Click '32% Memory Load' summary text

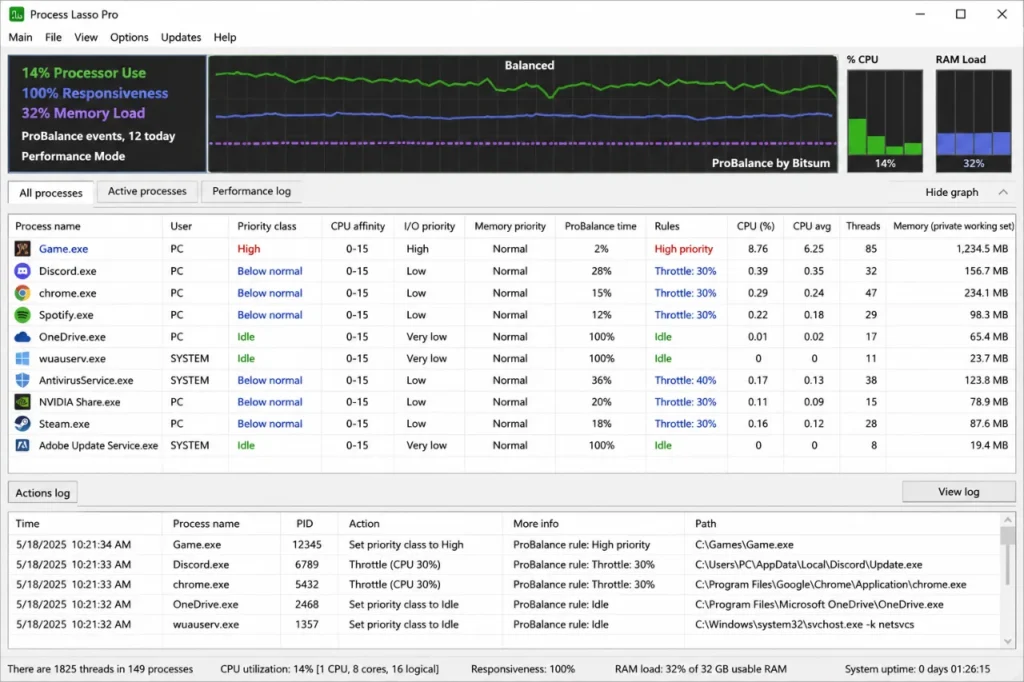tap(83, 113)
